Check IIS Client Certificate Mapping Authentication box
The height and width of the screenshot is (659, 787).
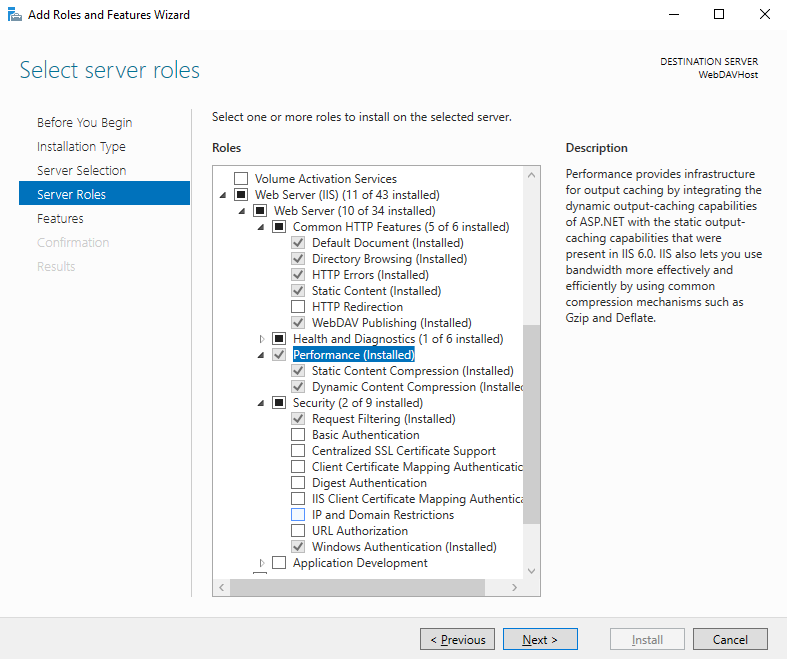298,499
